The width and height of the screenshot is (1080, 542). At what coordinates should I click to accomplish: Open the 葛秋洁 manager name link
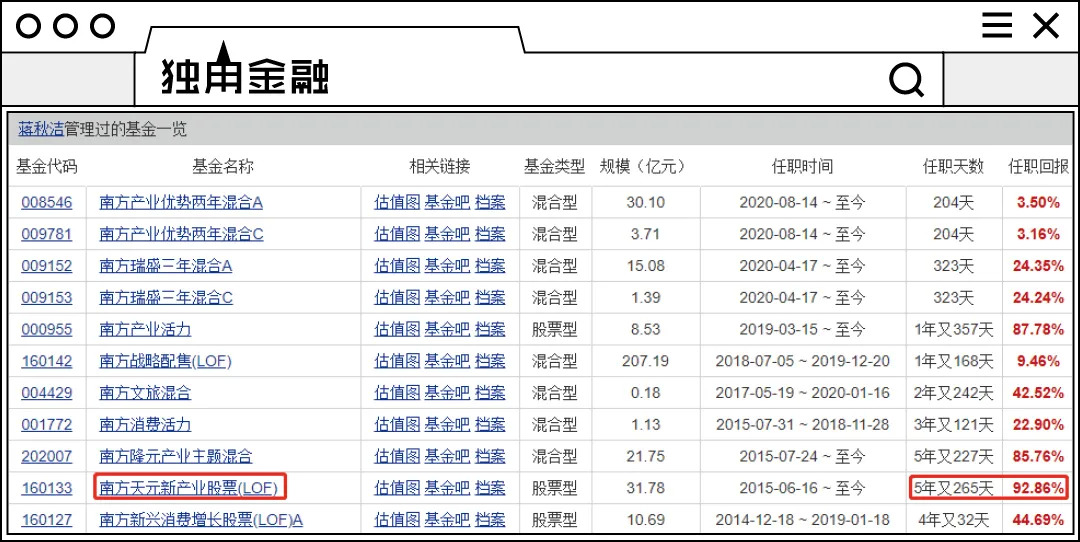(x=41, y=129)
